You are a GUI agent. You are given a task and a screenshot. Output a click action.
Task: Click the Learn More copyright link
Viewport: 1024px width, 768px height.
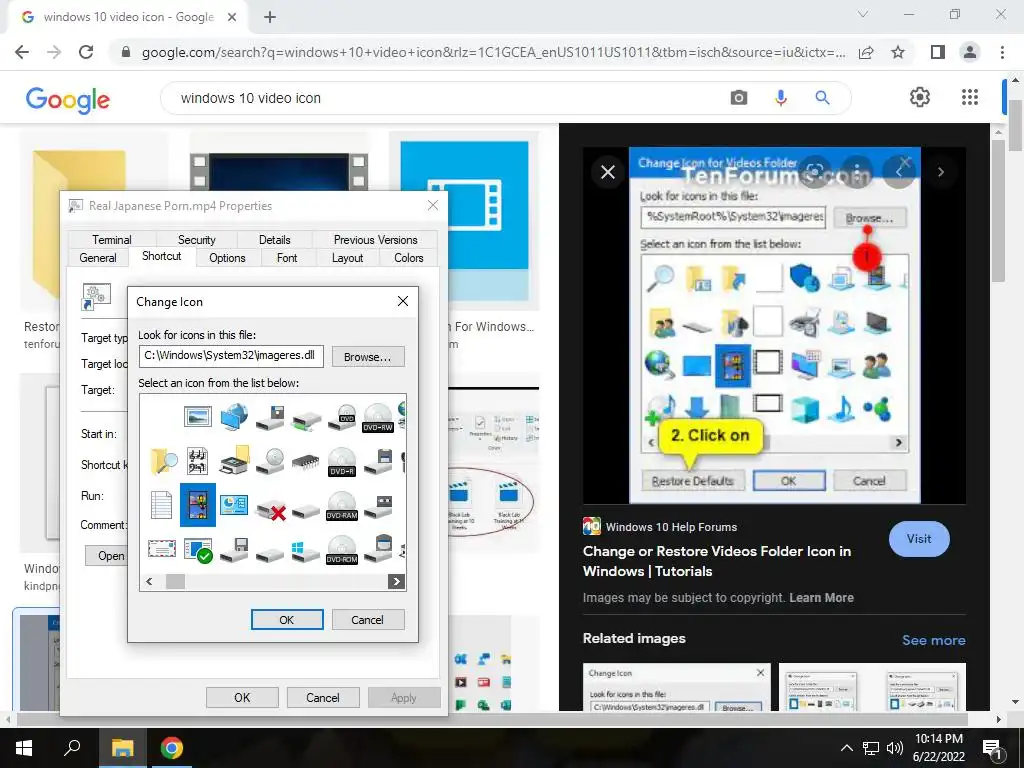click(x=821, y=598)
